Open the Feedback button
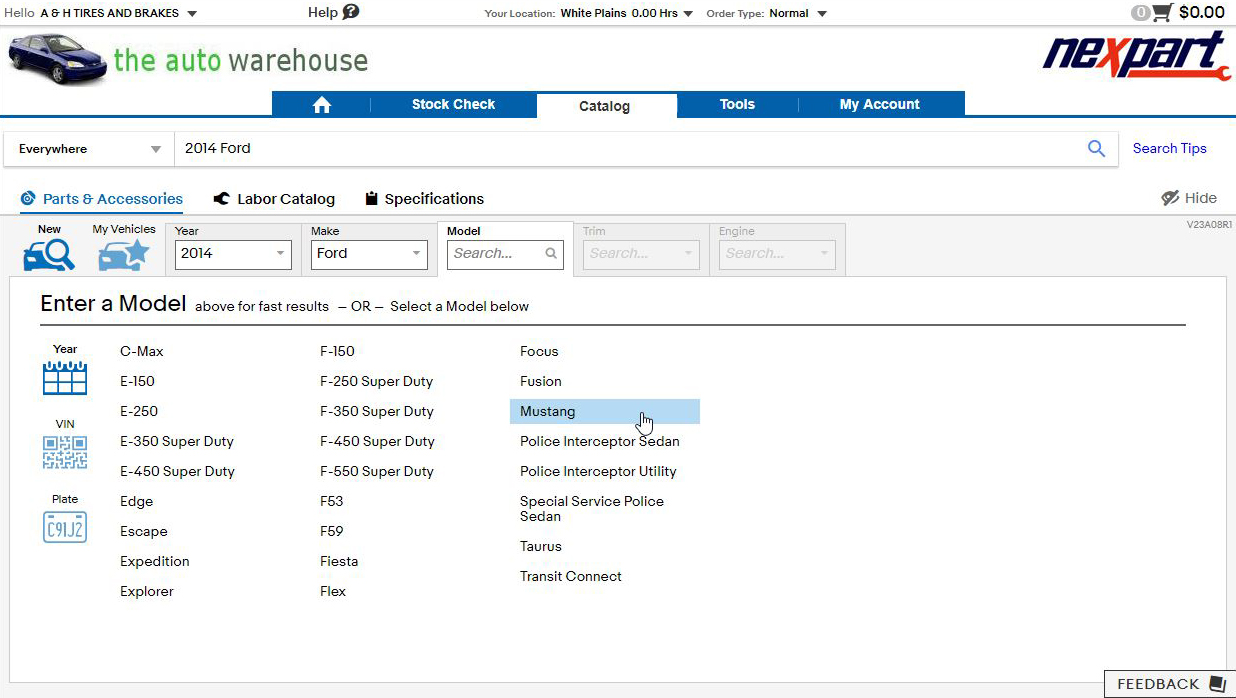This screenshot has height=698, width=1236. tap(1170, 684)
